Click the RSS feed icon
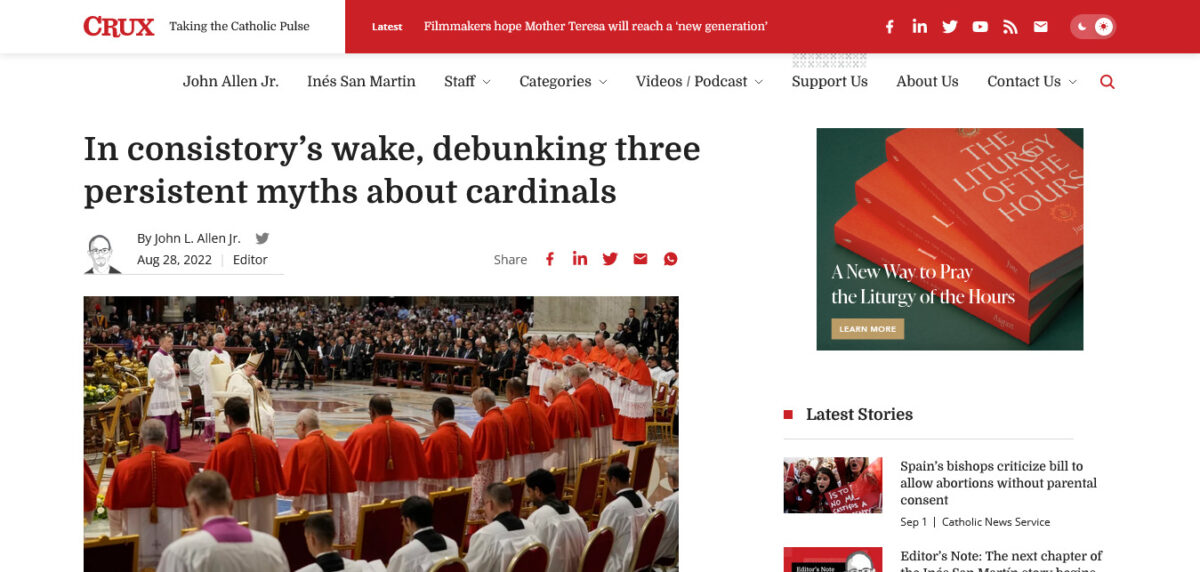Viewport: 1200px width, 572px height. pos(1010,27)
